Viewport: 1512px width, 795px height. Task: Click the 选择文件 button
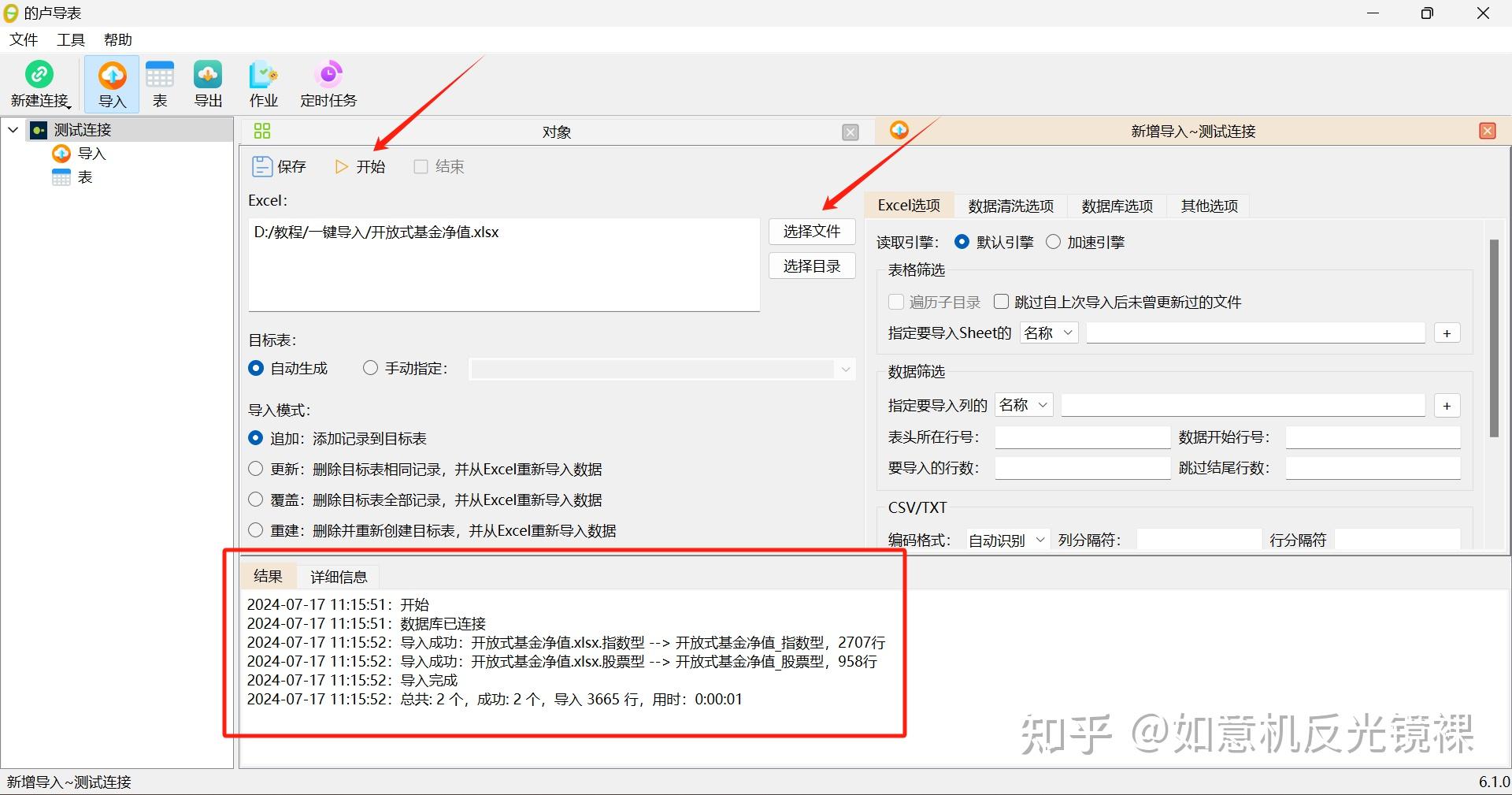pos(811,231)
